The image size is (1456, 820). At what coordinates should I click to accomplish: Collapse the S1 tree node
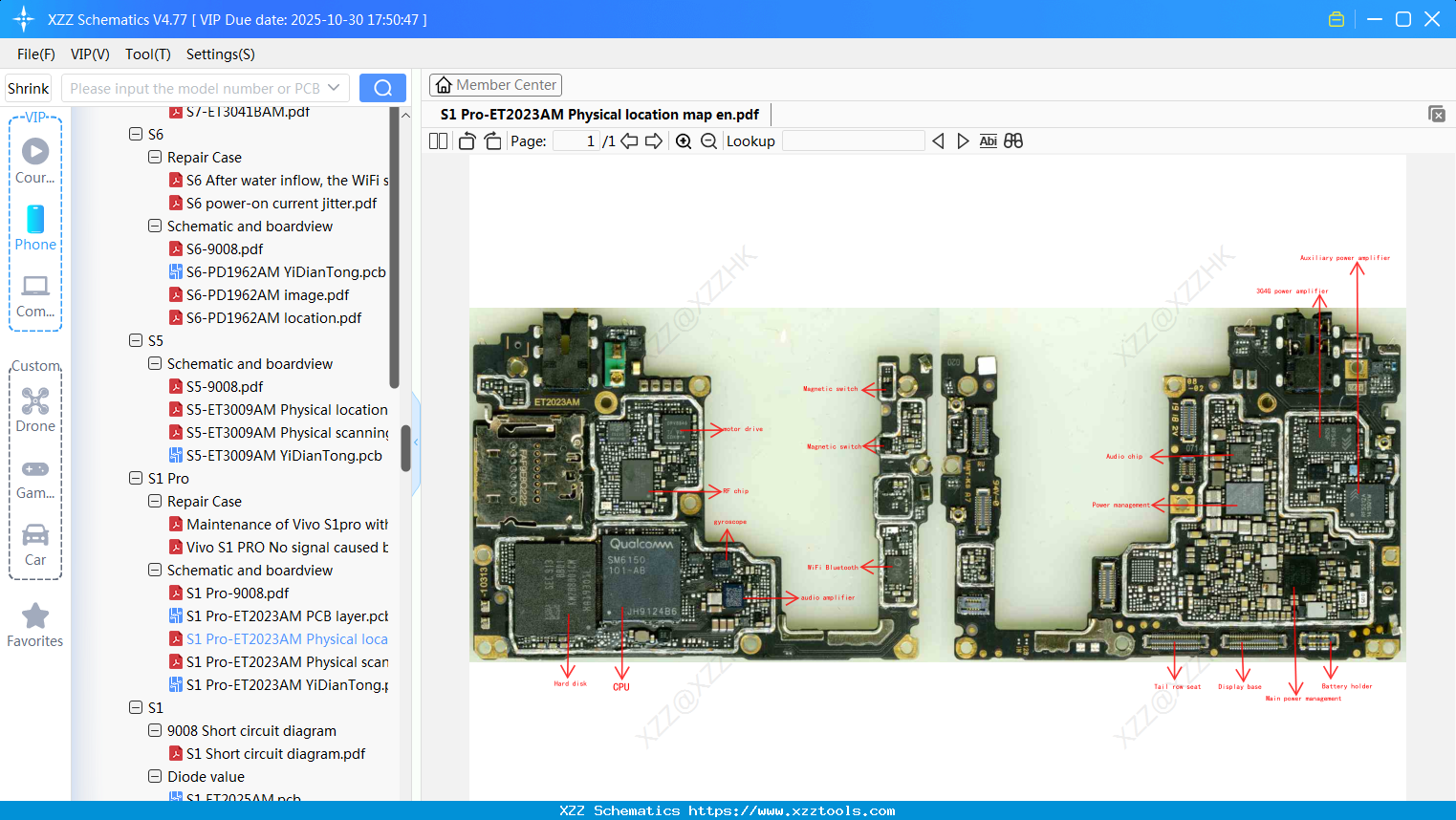tap(136, 708)
